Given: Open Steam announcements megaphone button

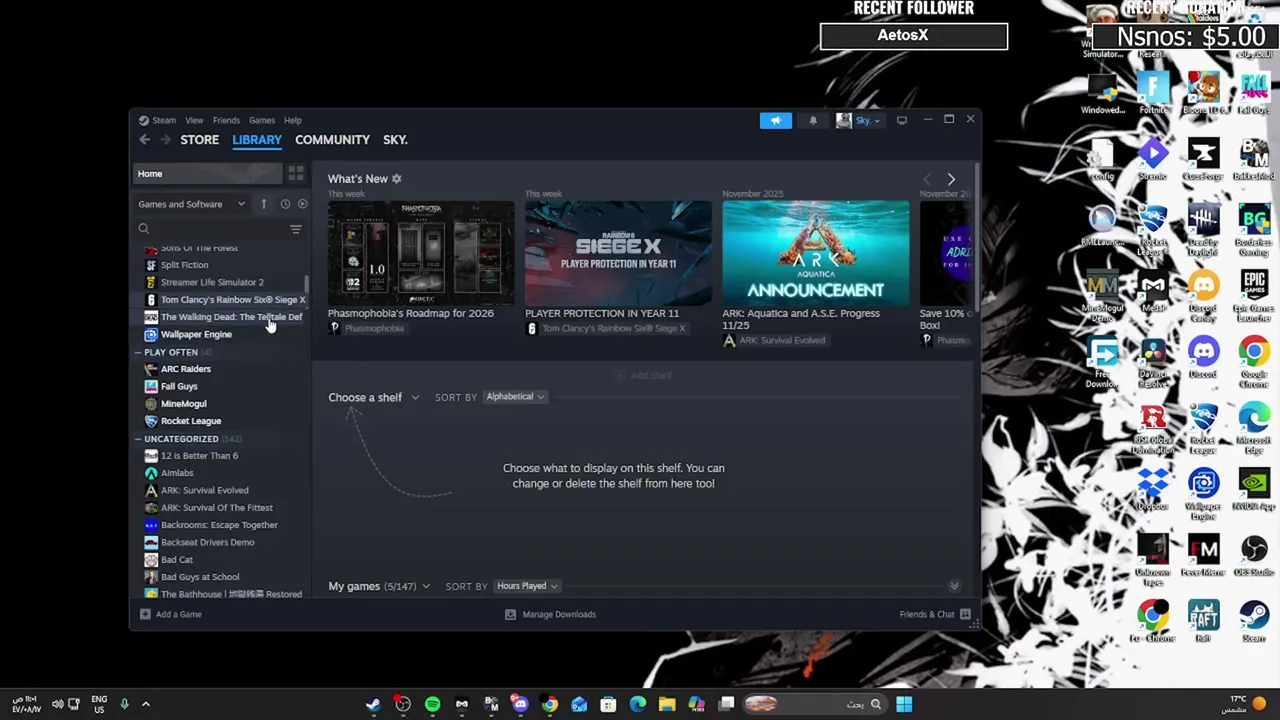Looking at the screenshot, I should click(x=775, y=120).
